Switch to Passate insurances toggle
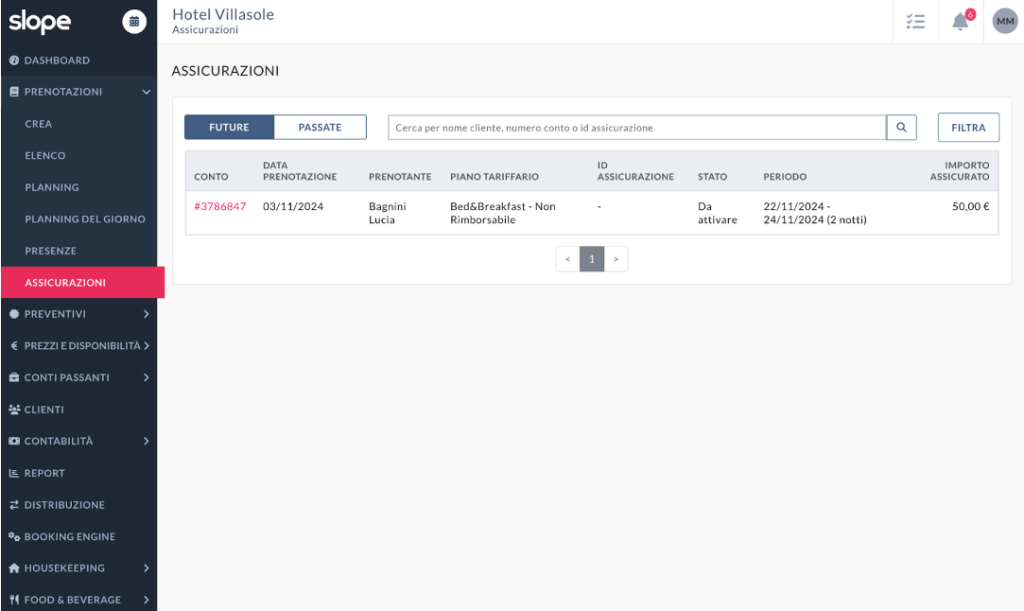1024x611 pixels. click(x=320, y=127)
